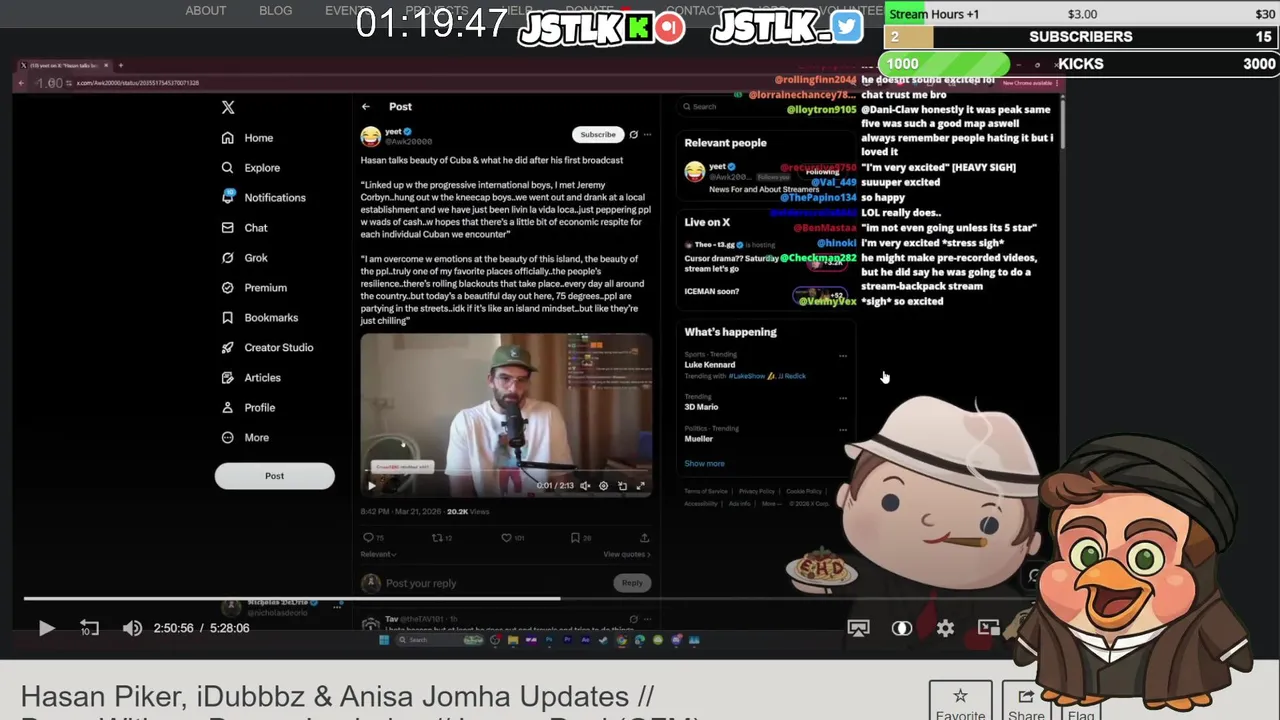Go to Home in X sidebar
Image resolution: width=1280 pixels, height=720 pixels.
248,138
